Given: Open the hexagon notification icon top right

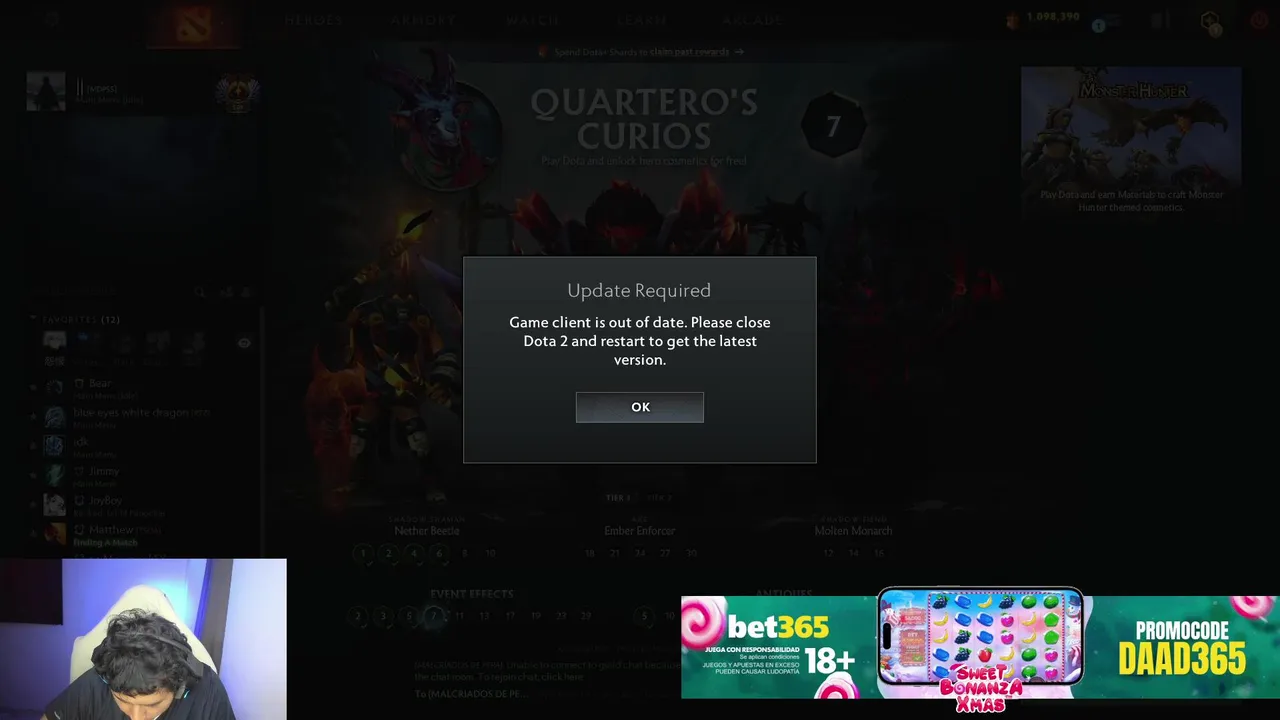Looking at the screenshot, I should pos(1210,22).
